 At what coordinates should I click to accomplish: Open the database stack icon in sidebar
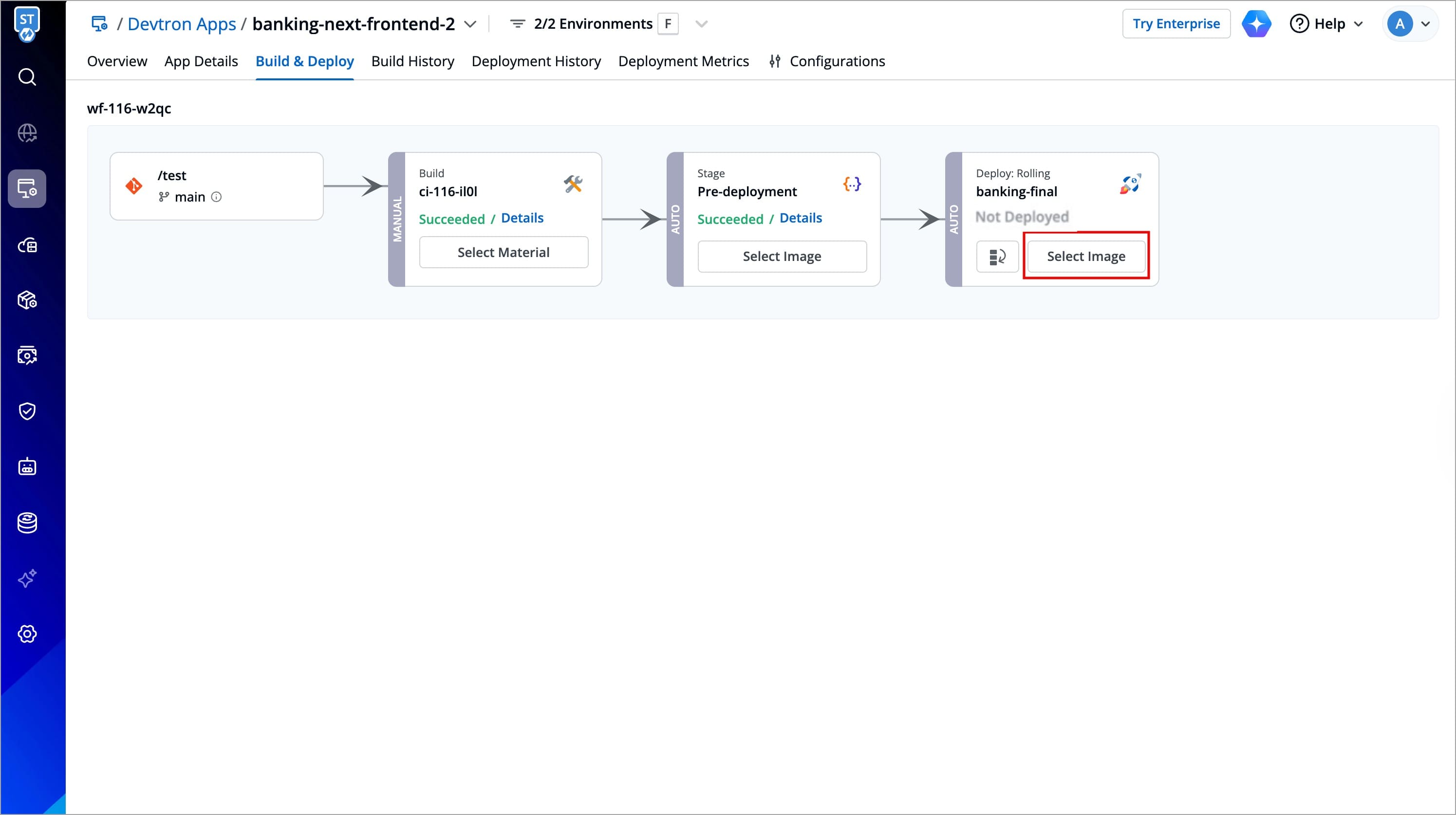point(27,523)
